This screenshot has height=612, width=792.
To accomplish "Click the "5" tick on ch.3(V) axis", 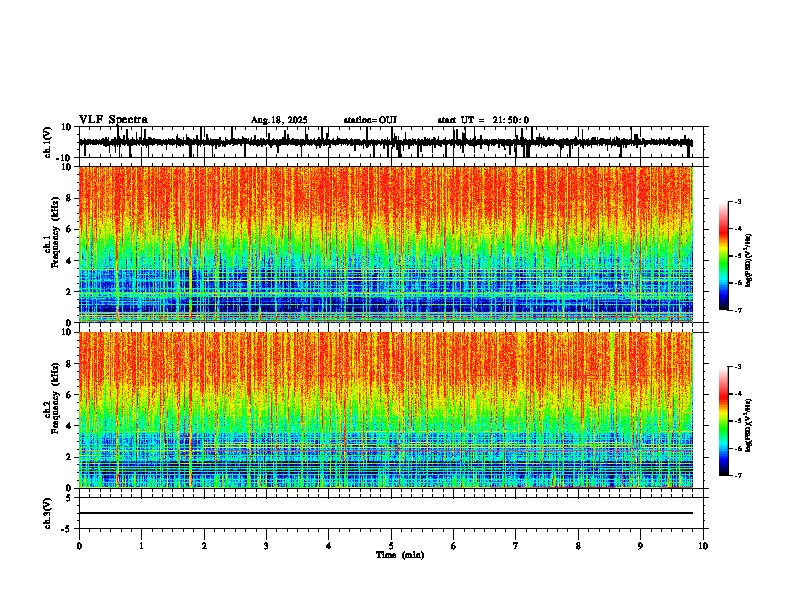I will [x=70, y=497].
